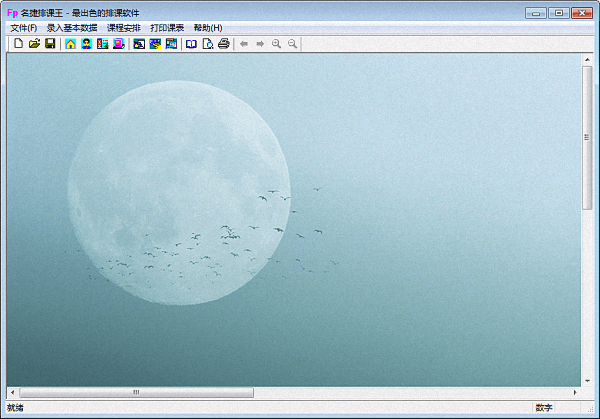Click the horizontal scrollbar right arrow

[574, 393]
